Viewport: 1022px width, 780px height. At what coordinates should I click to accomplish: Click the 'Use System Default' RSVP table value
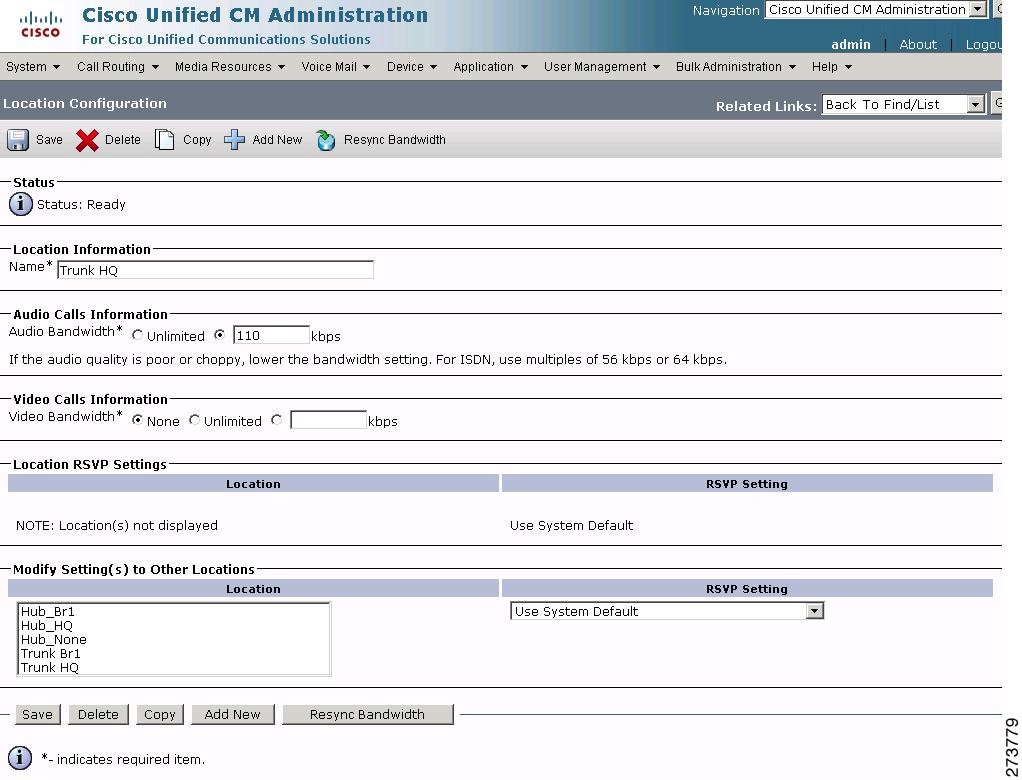tap(572, 525)
